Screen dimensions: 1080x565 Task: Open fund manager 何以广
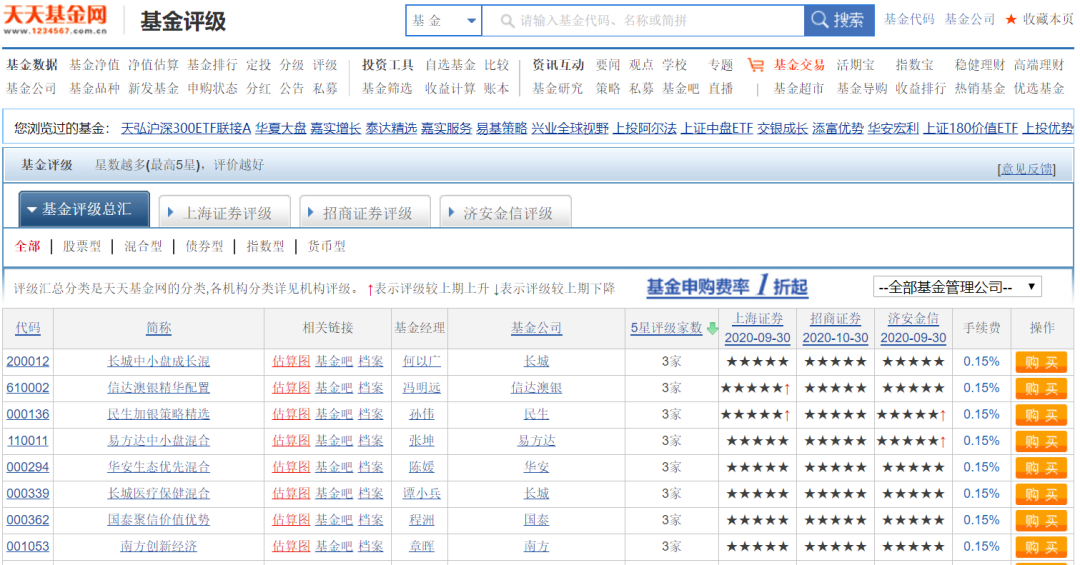tap(422, 361)
